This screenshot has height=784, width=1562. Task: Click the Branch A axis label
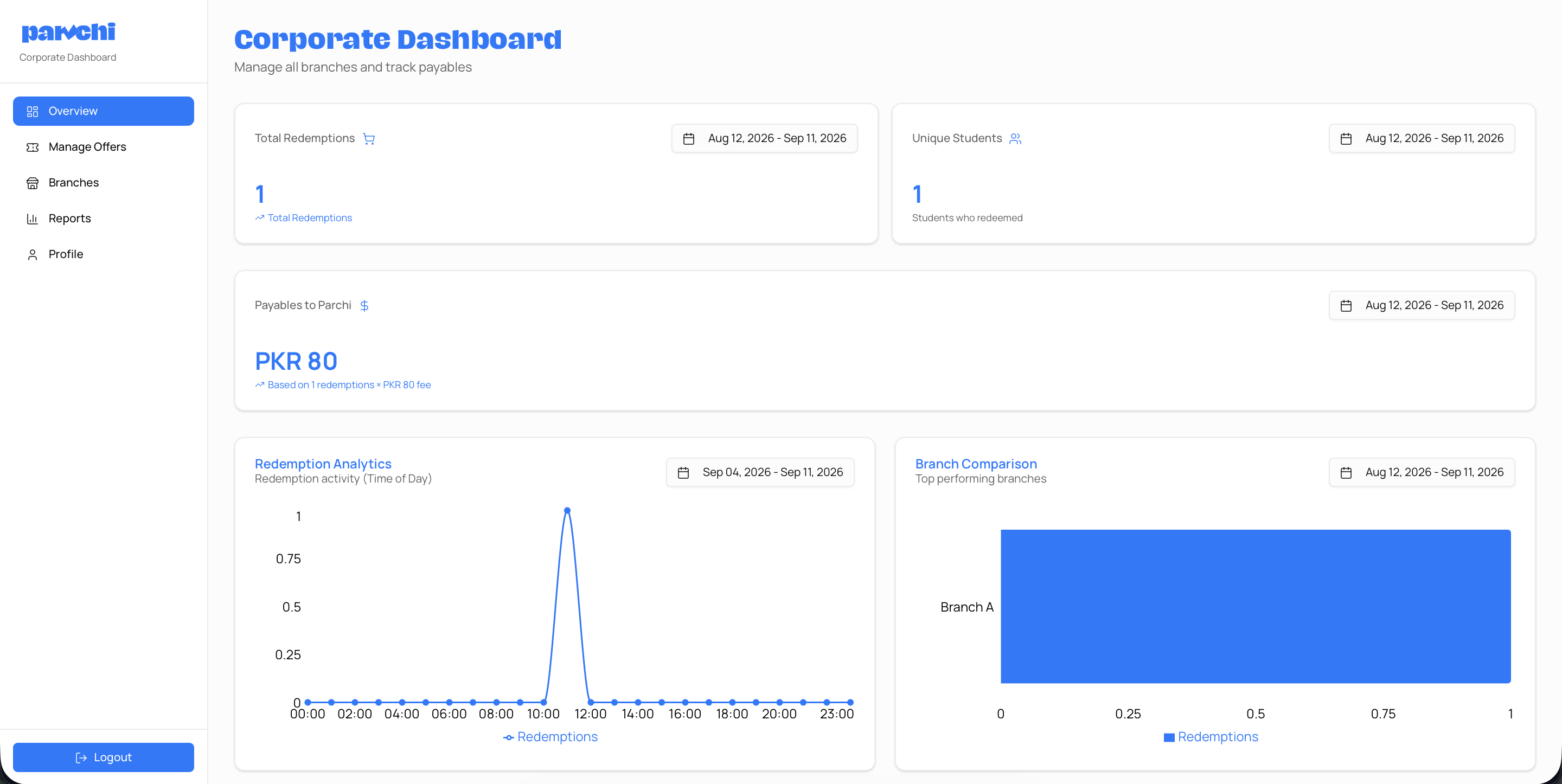click(x=966, y=607)
